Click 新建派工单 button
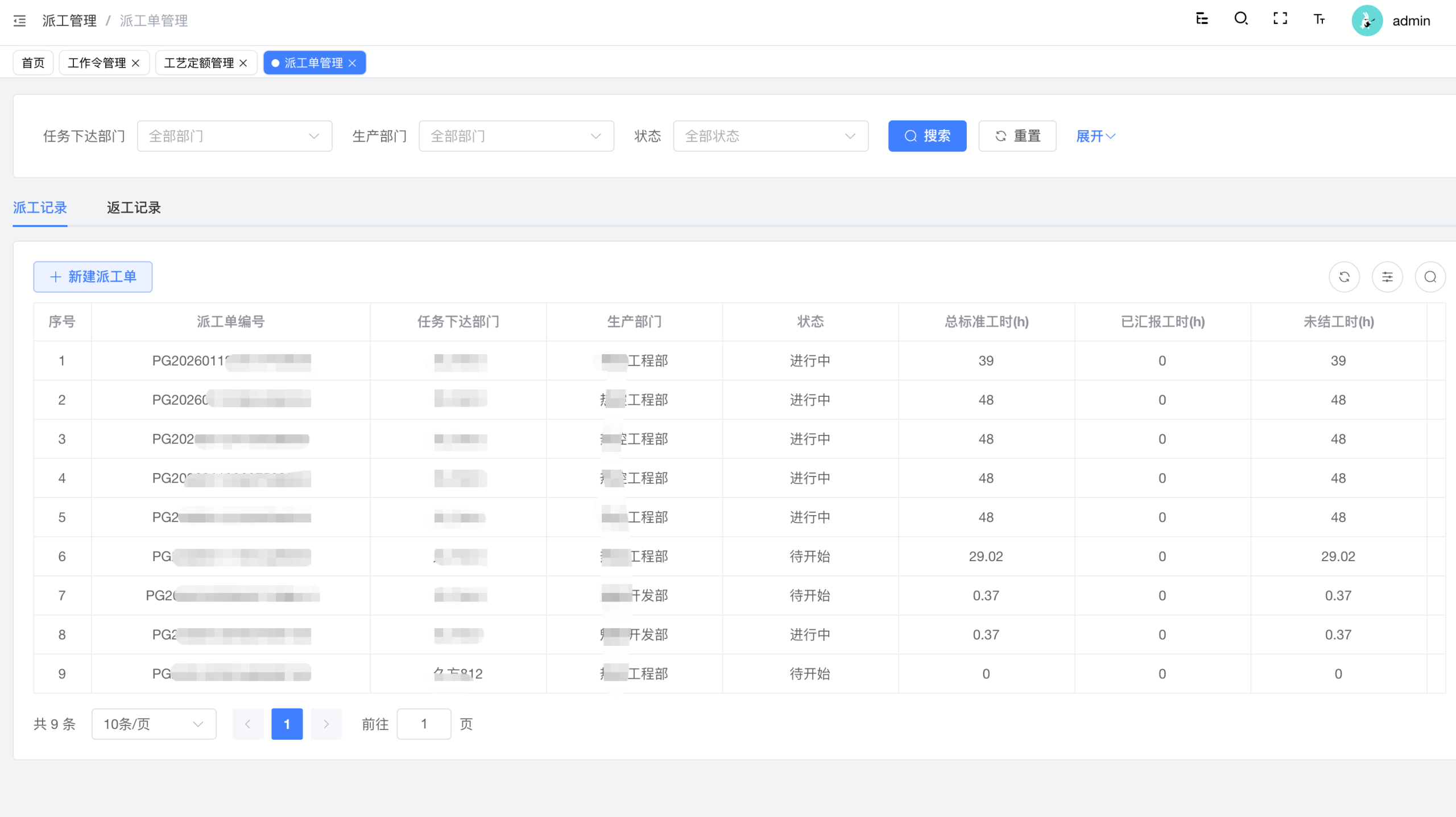This screenshot has height=817, width=1456. point(93,277)
